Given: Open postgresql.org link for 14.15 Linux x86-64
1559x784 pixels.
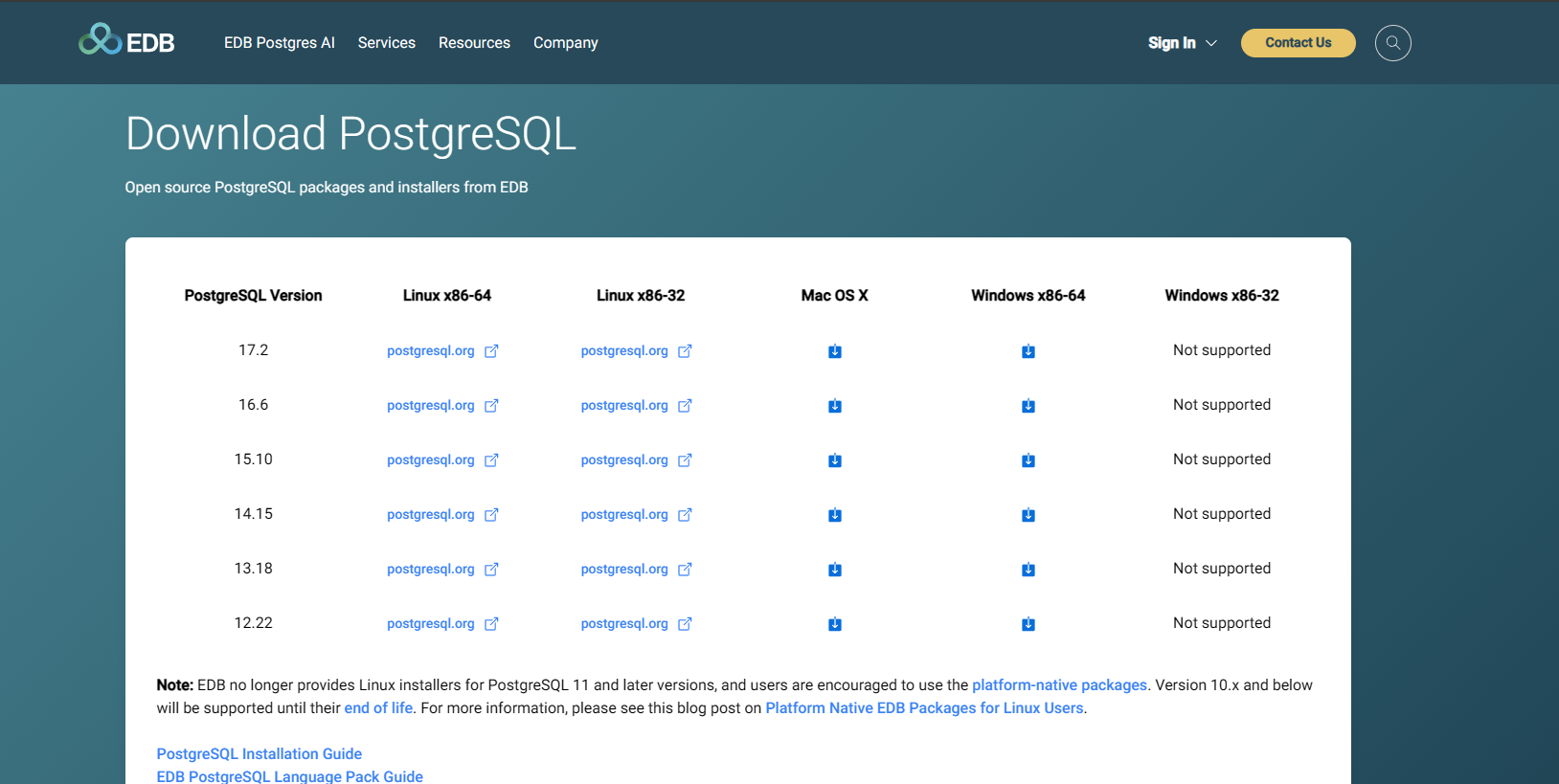Looking at the screenshot, I should [442, 515].
